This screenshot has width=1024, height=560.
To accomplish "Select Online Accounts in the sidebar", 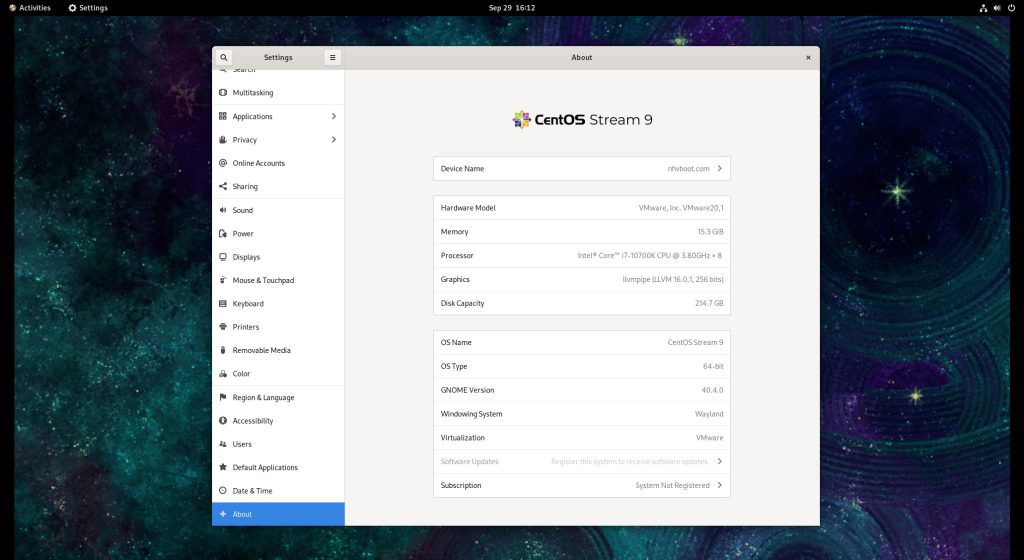I will (278, 163).
